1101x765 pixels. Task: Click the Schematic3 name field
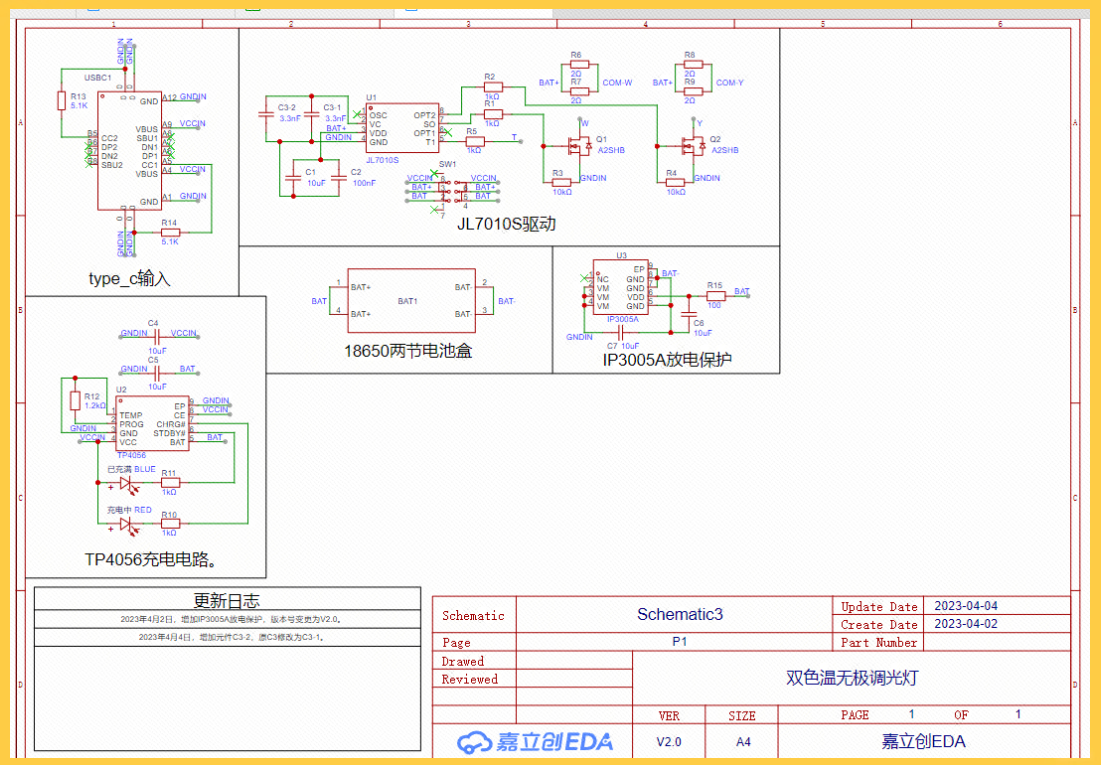click(679, 615)
